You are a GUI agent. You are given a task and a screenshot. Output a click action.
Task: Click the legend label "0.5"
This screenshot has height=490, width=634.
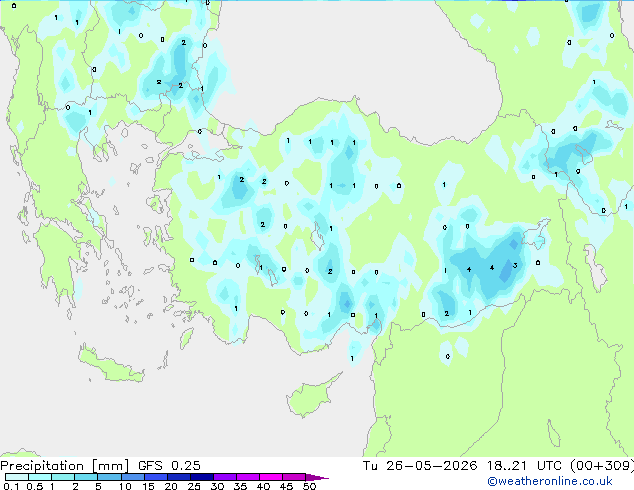(34, 486)
